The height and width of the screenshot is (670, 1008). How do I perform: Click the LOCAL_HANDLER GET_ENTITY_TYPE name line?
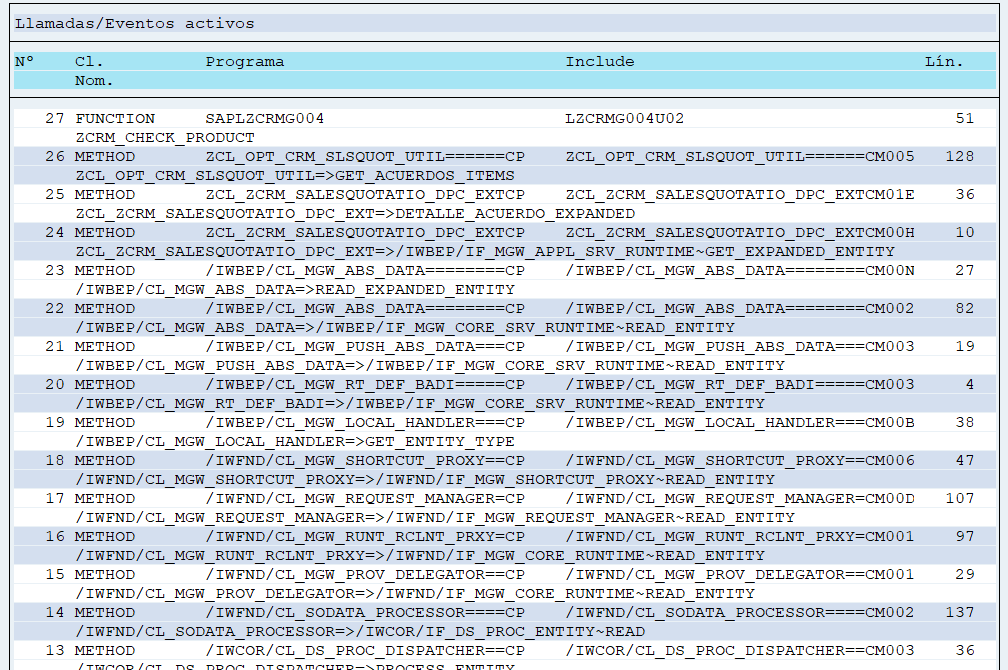295,441
